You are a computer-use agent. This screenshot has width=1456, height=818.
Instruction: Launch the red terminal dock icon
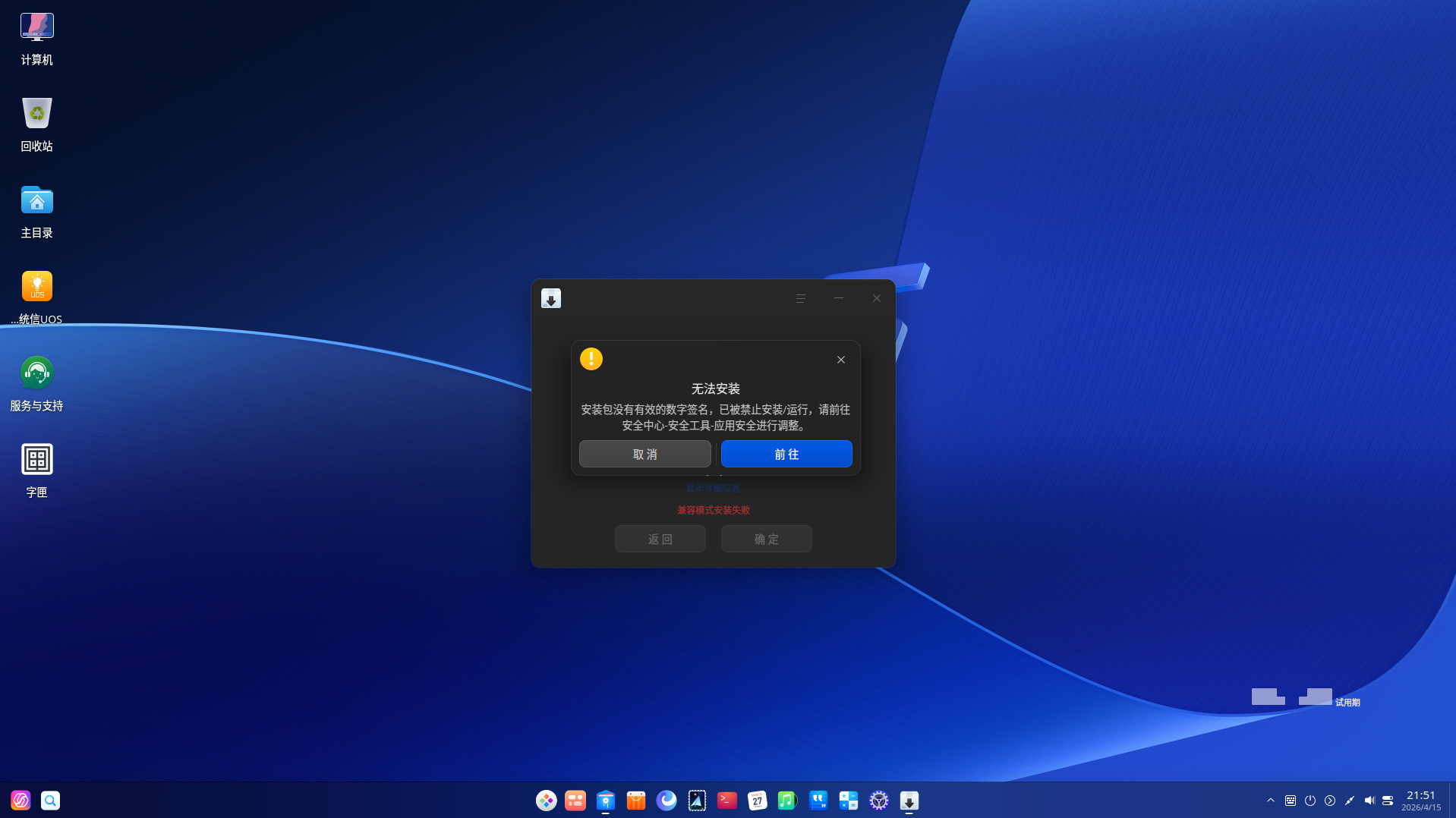(727, 801)
